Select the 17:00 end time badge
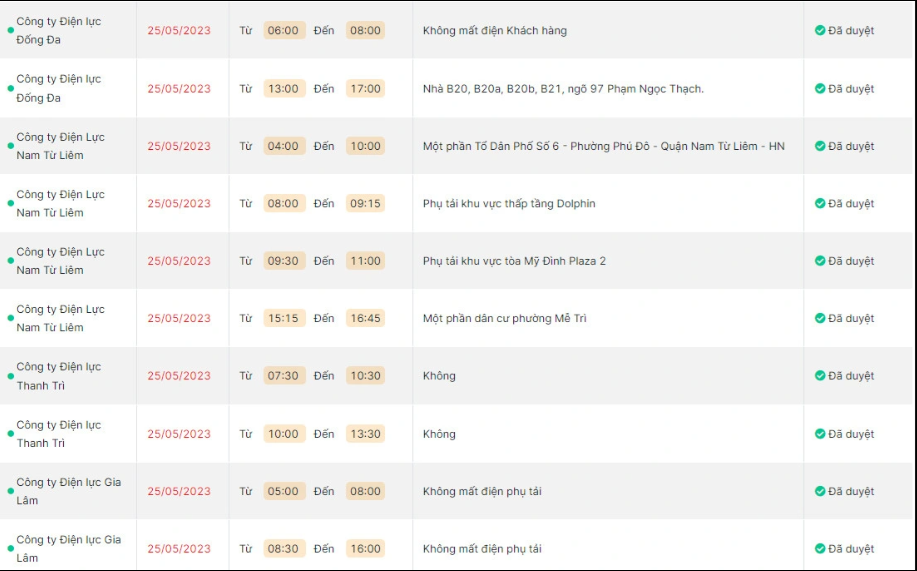The width and height of the screenshot is (917, 571). click(x=365, y=89)
